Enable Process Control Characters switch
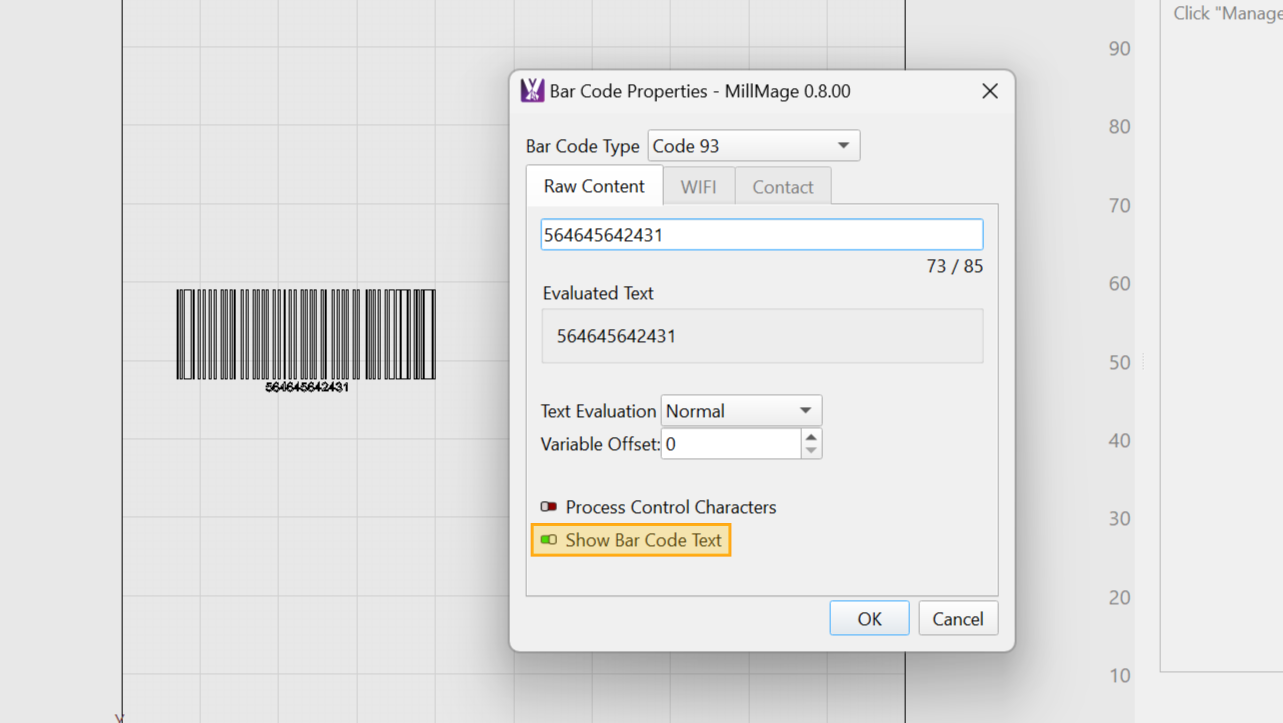Viewport: 1283px width, 723px height. [549, 507]
